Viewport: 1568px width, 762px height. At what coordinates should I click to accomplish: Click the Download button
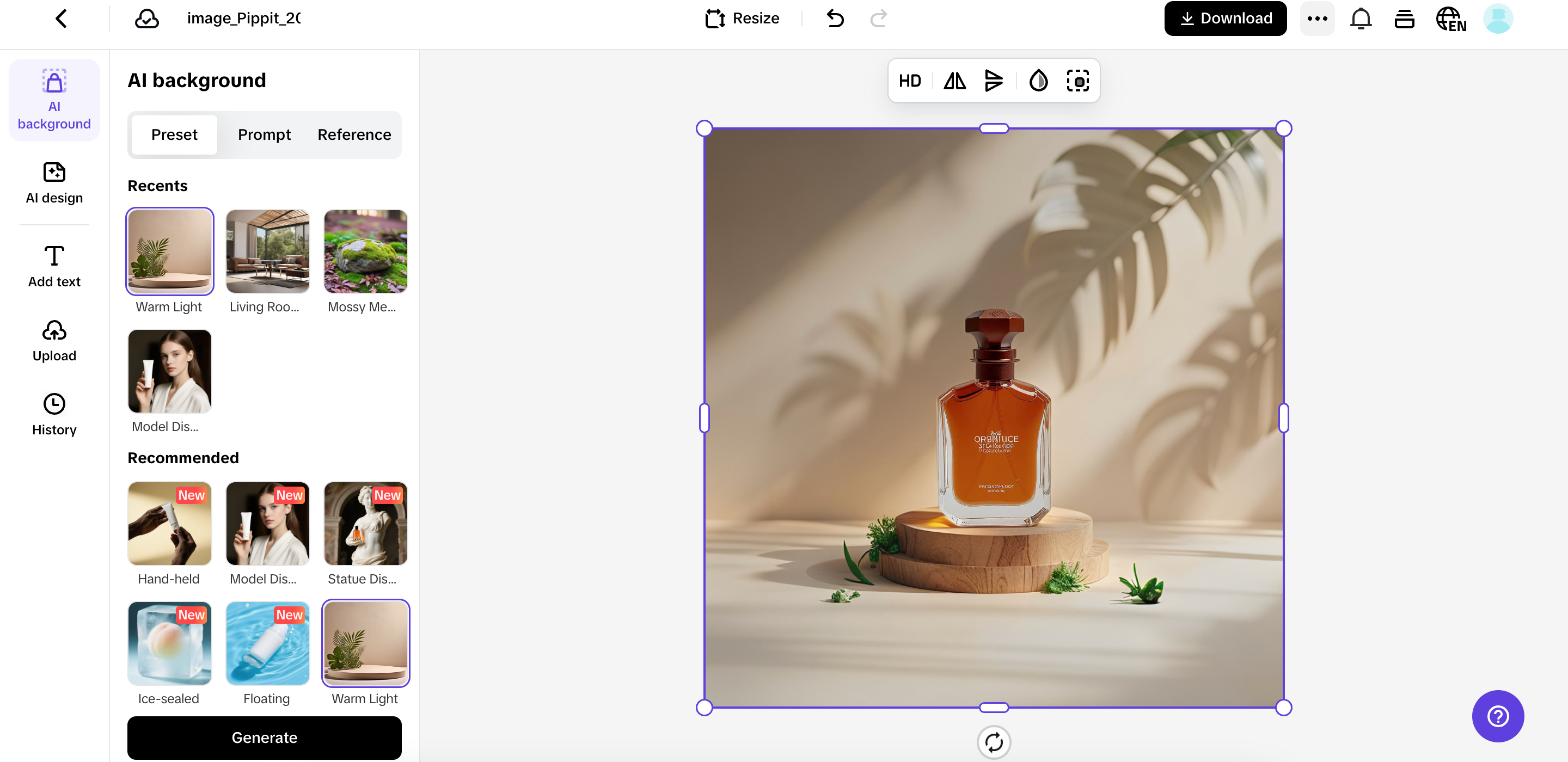1226,19
